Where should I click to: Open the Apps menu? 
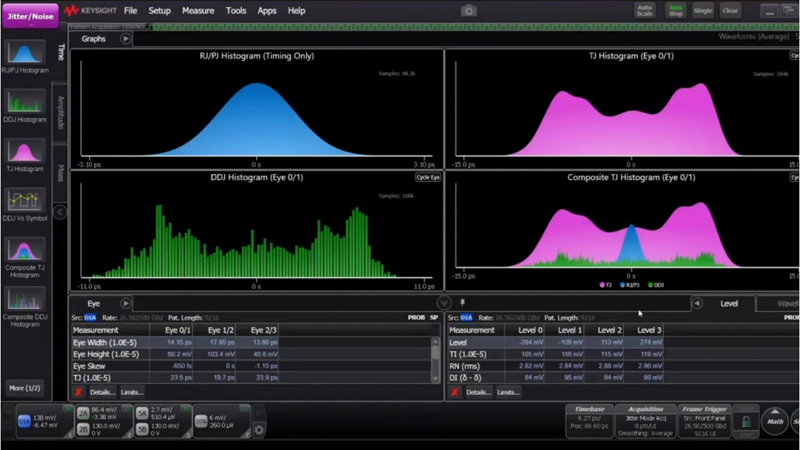(x=266, y=10)
